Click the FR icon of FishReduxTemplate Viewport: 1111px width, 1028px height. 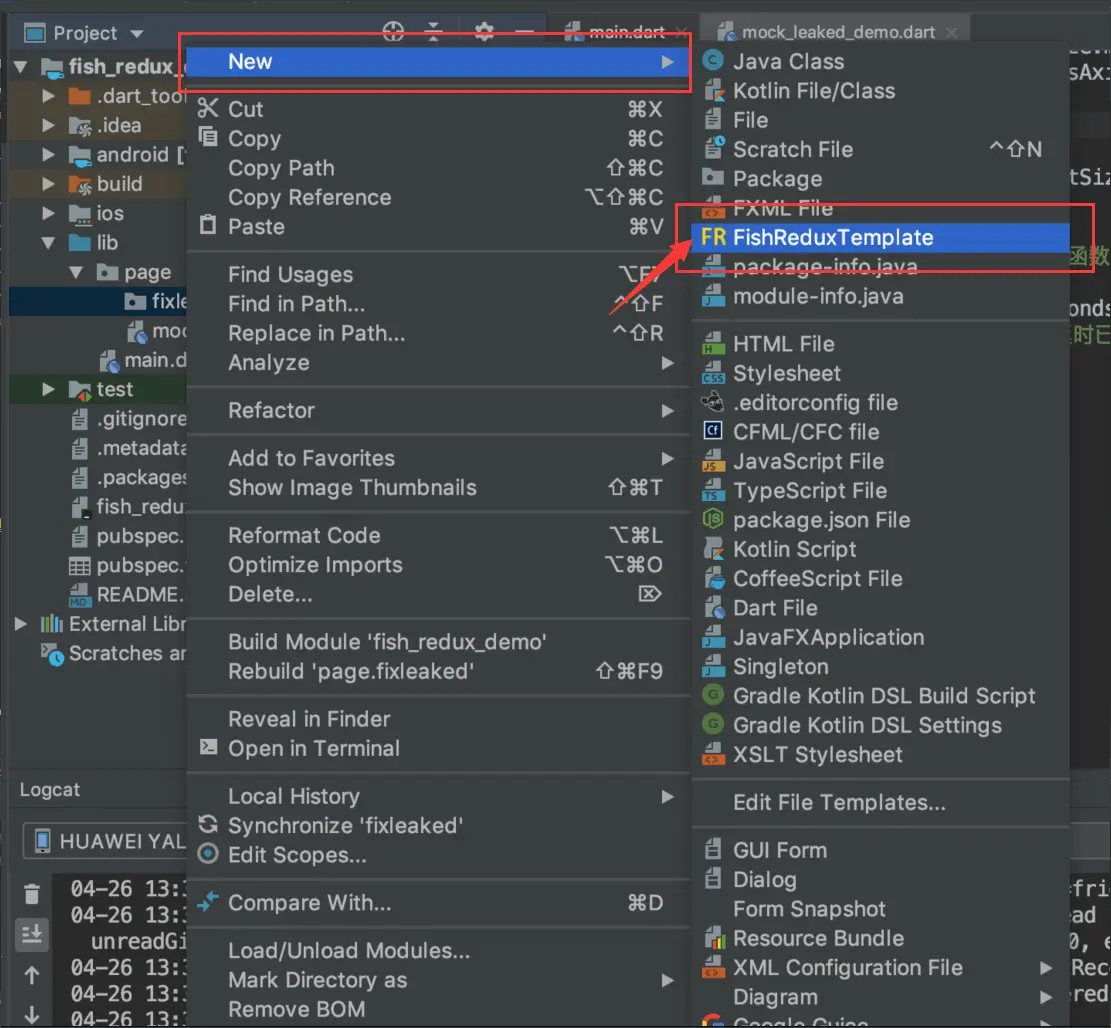[714, 237]
